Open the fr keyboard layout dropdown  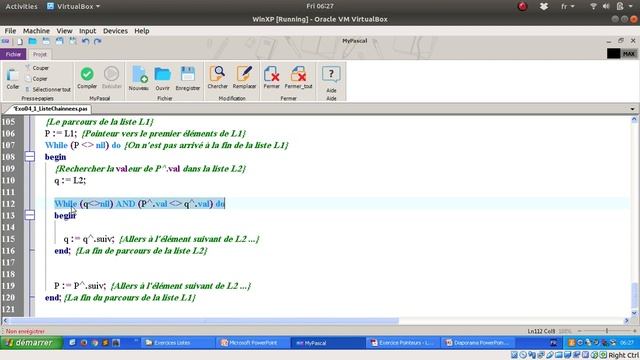(x=568, y=6)
